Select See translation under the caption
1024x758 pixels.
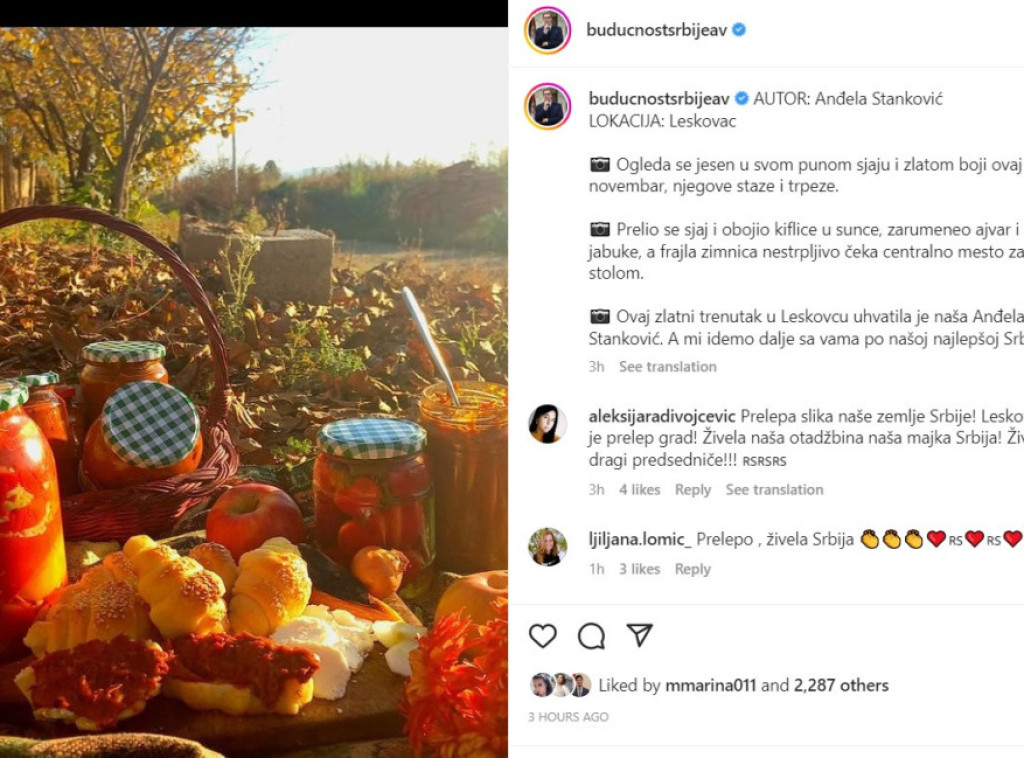click(x=667, y=366)
